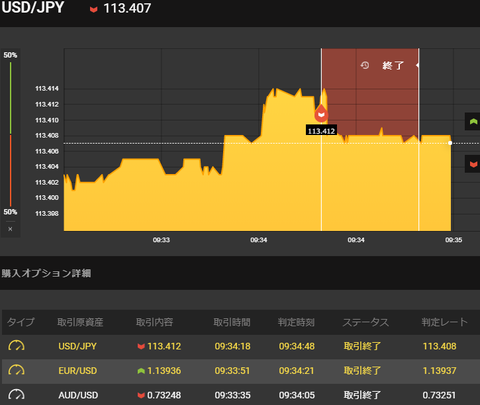Click the red down arrow next to 113.407
This screenshot has width=480, height=405.
pos(94,9)
